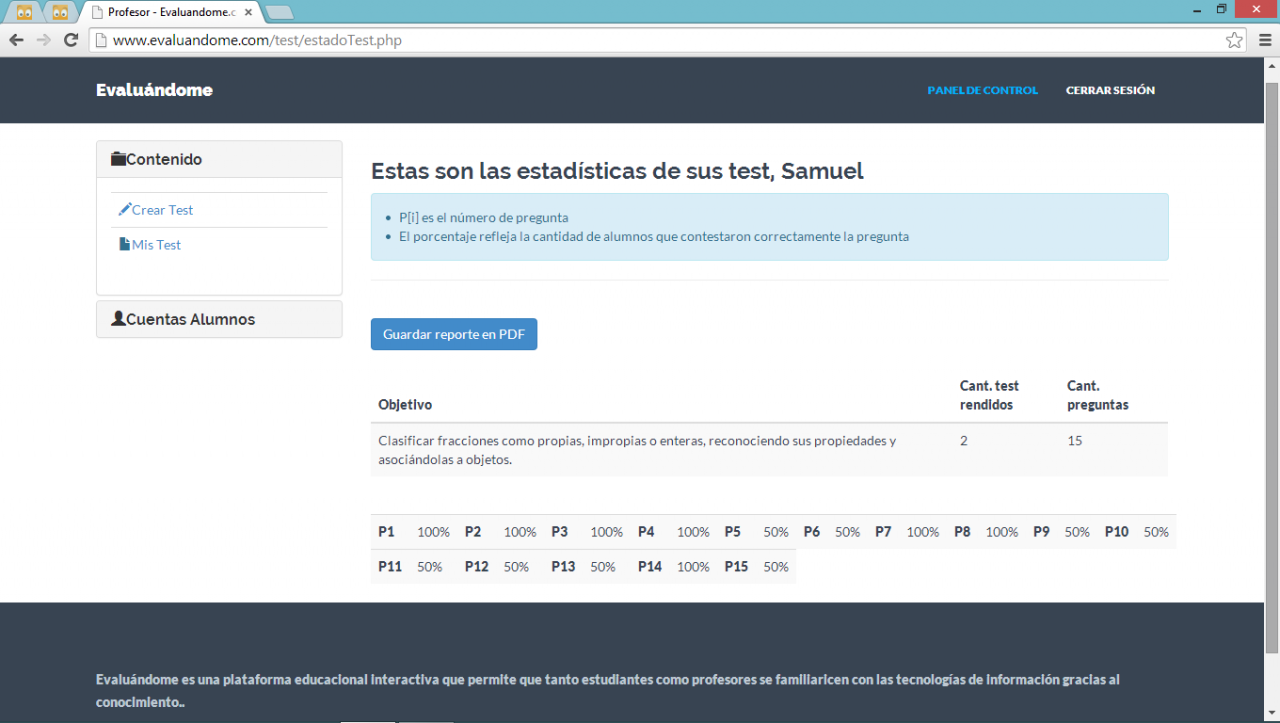The width and height of the screenshot is (1280, 723).
Task: Click the Evaluándome brand logo
Action: pyautogui.click(x=154, y=90)
